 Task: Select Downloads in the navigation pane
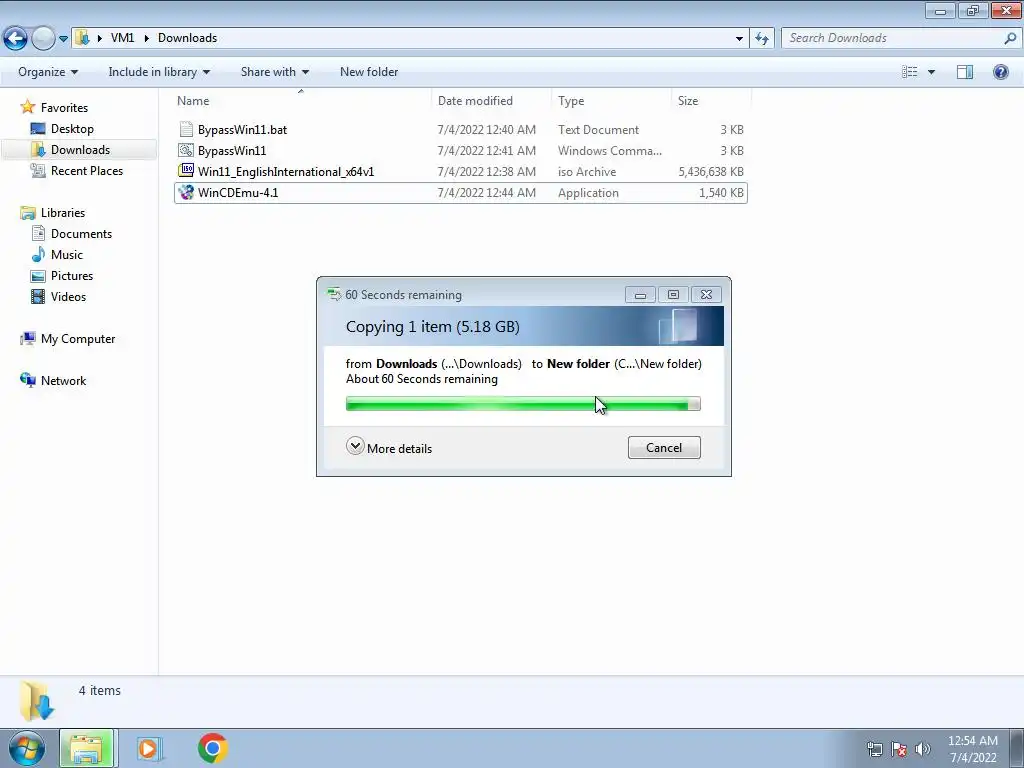click(x=80, y=150)
